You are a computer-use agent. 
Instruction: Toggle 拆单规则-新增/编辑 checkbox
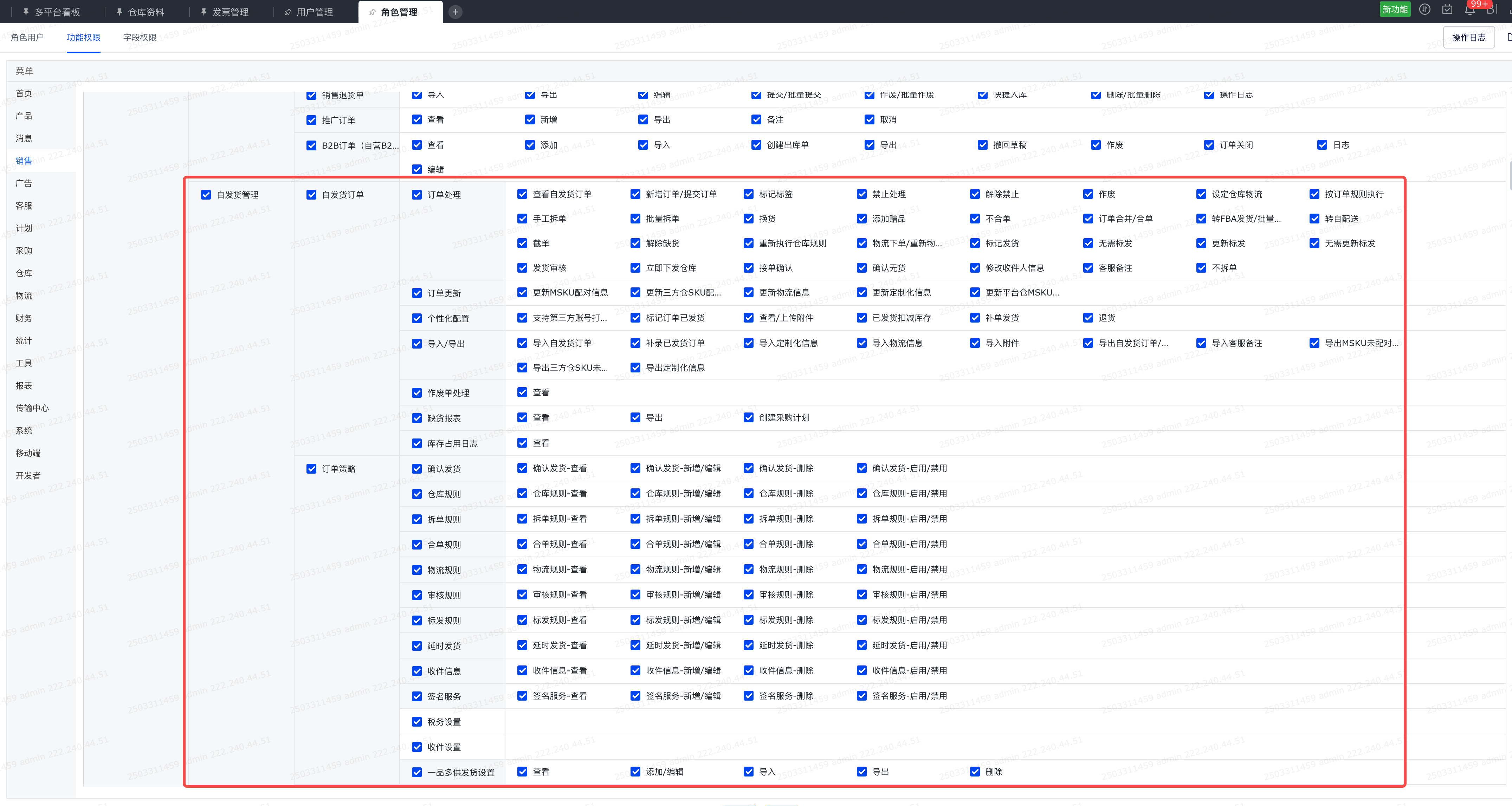(635, 519)
